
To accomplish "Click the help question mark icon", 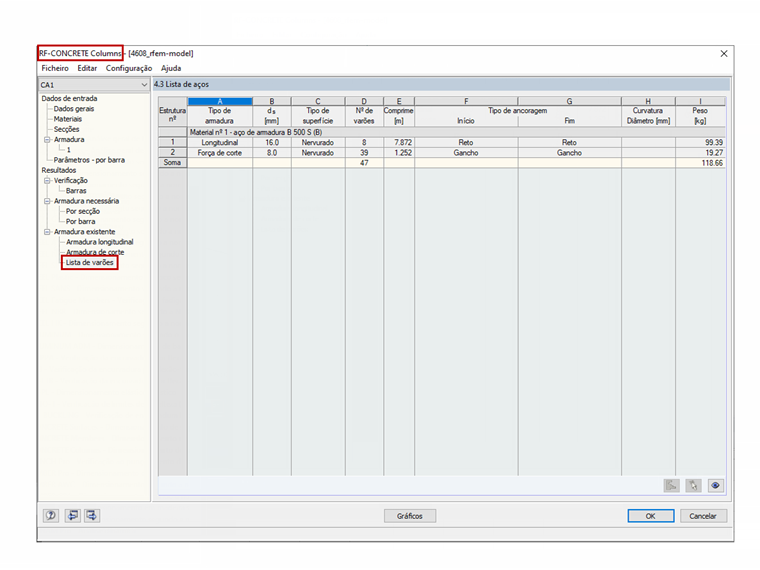I will (51, 516).
